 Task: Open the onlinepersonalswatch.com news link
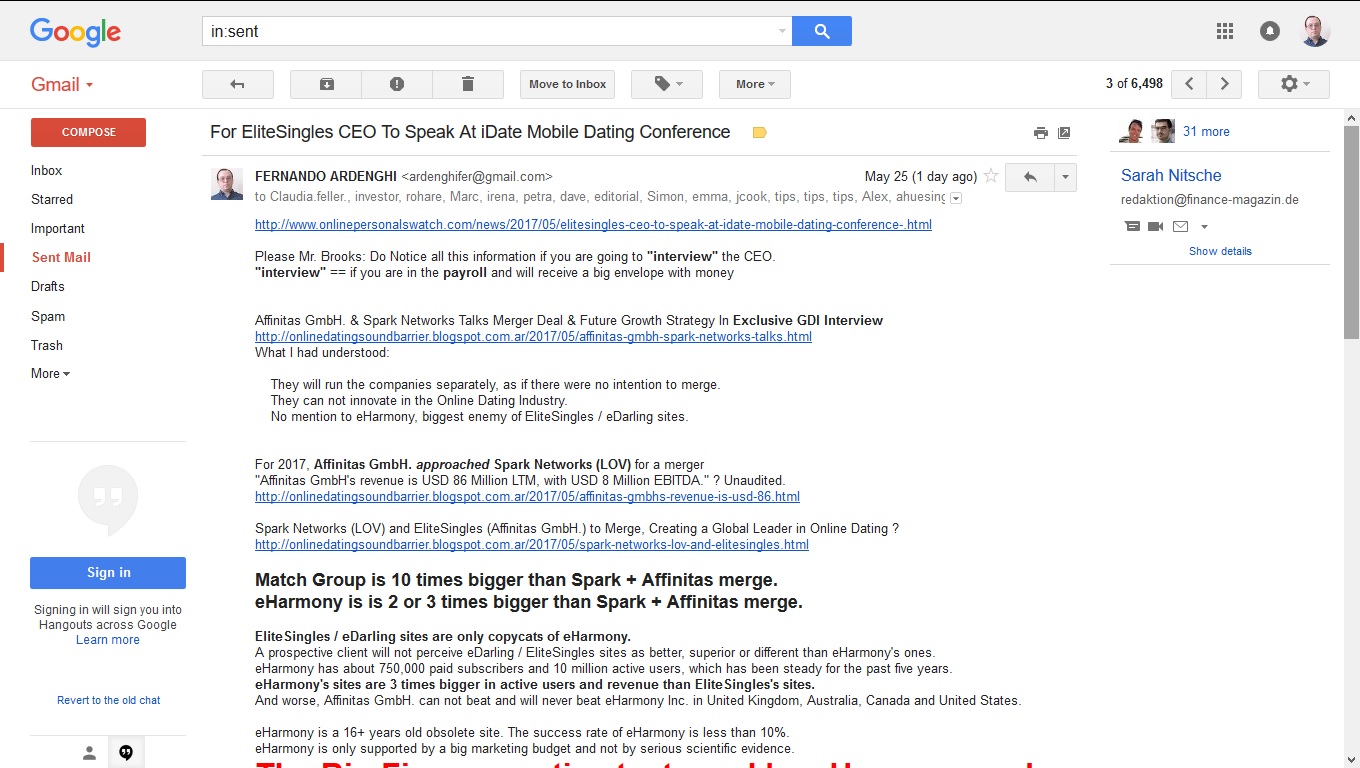[593, 224]
